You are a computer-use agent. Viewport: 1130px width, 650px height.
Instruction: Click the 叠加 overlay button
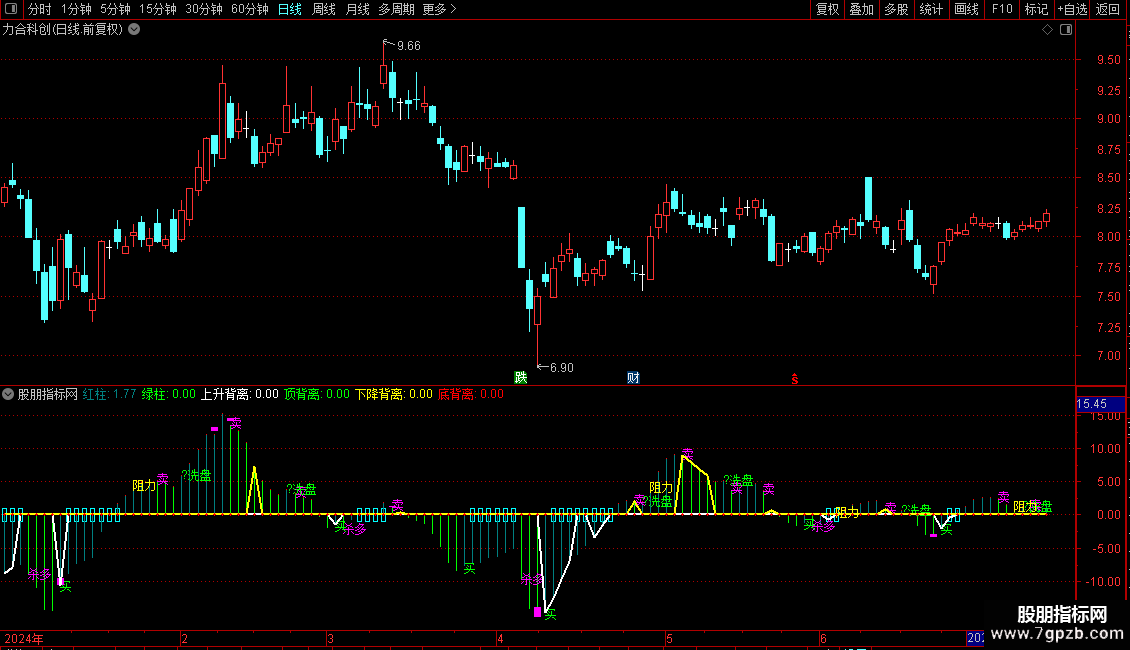861,9
